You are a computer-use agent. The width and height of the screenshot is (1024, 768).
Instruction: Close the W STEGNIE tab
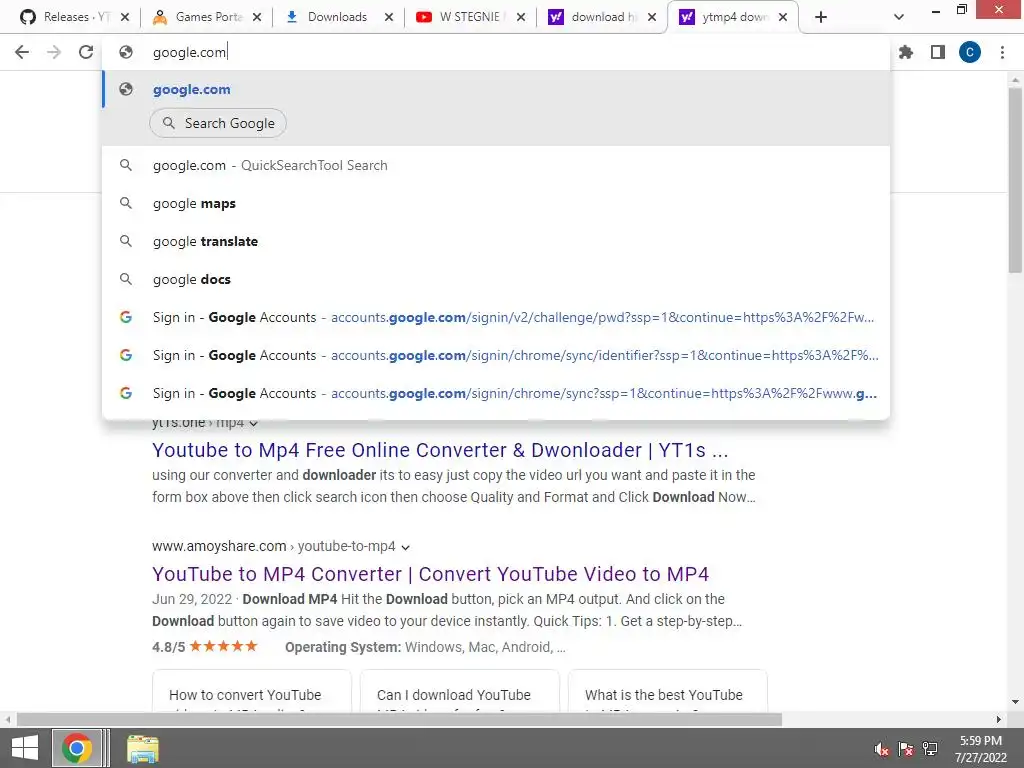click(x=521, y=17)
